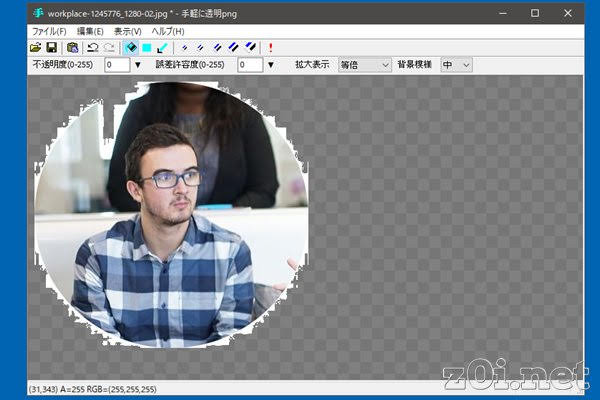Open the 不透明度 arrow dropdown
The image size is (600, 400).
click(138, 65)
